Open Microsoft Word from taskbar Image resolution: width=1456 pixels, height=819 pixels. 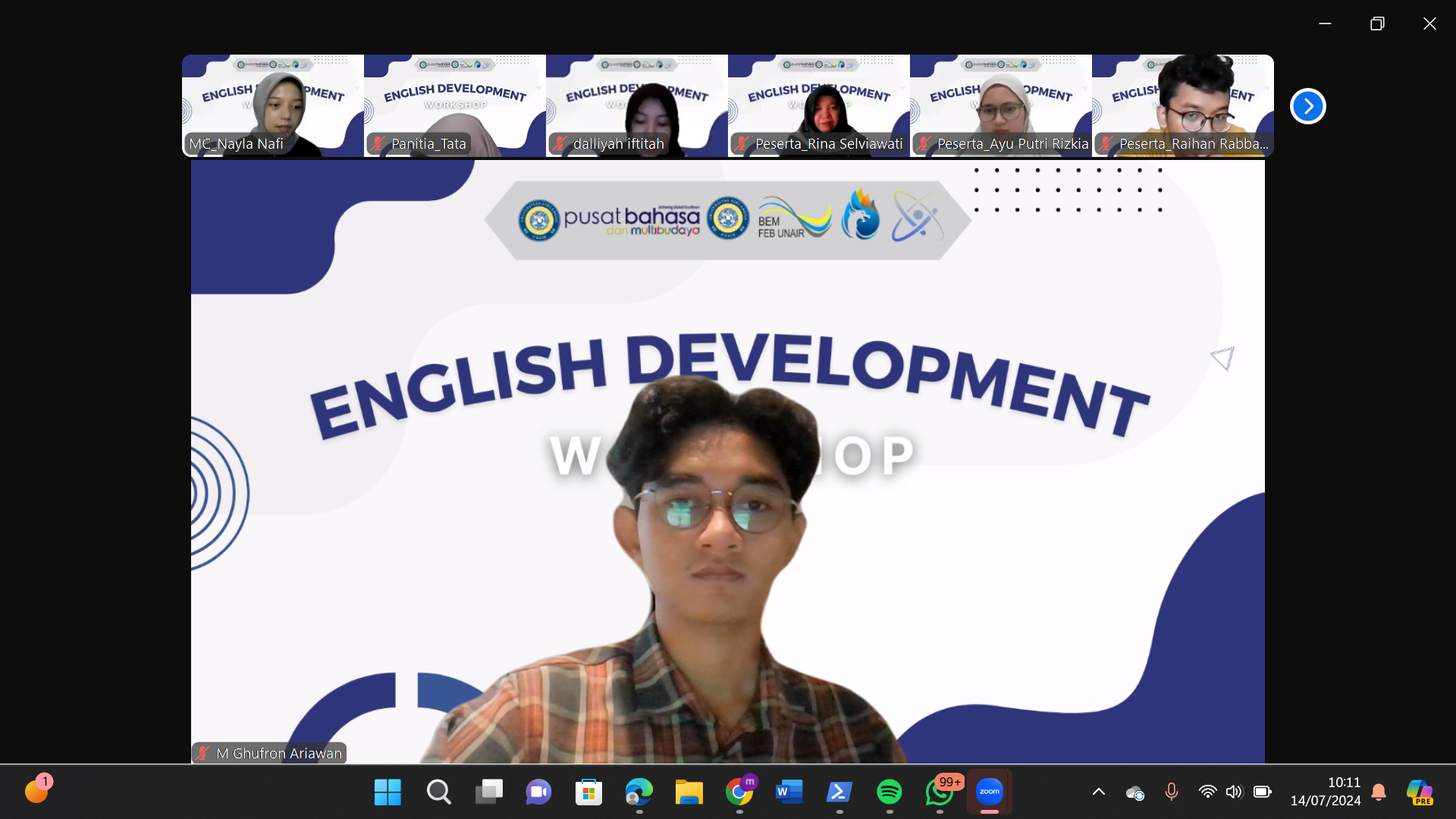click(x=789, y=792)
